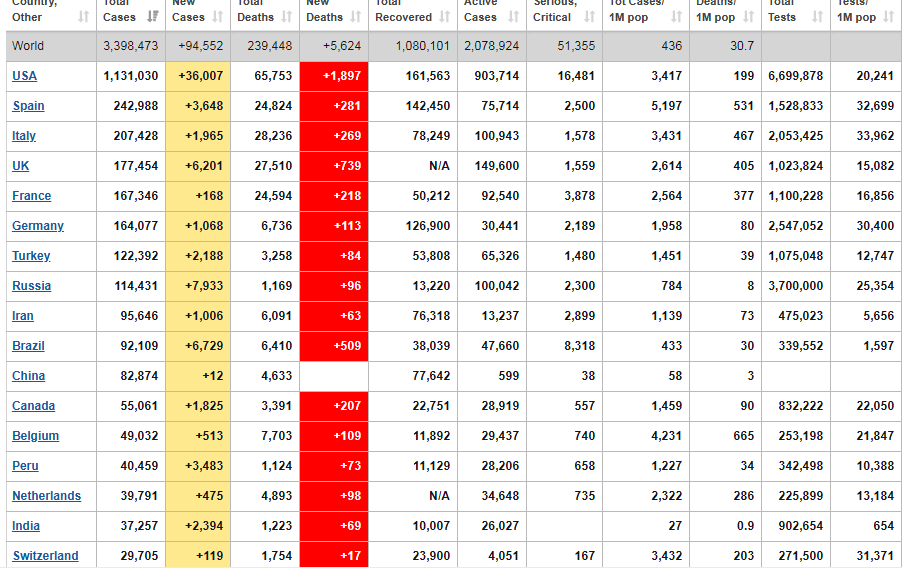Select Brazil new deaths +509 cell

(x=334, y=346)
